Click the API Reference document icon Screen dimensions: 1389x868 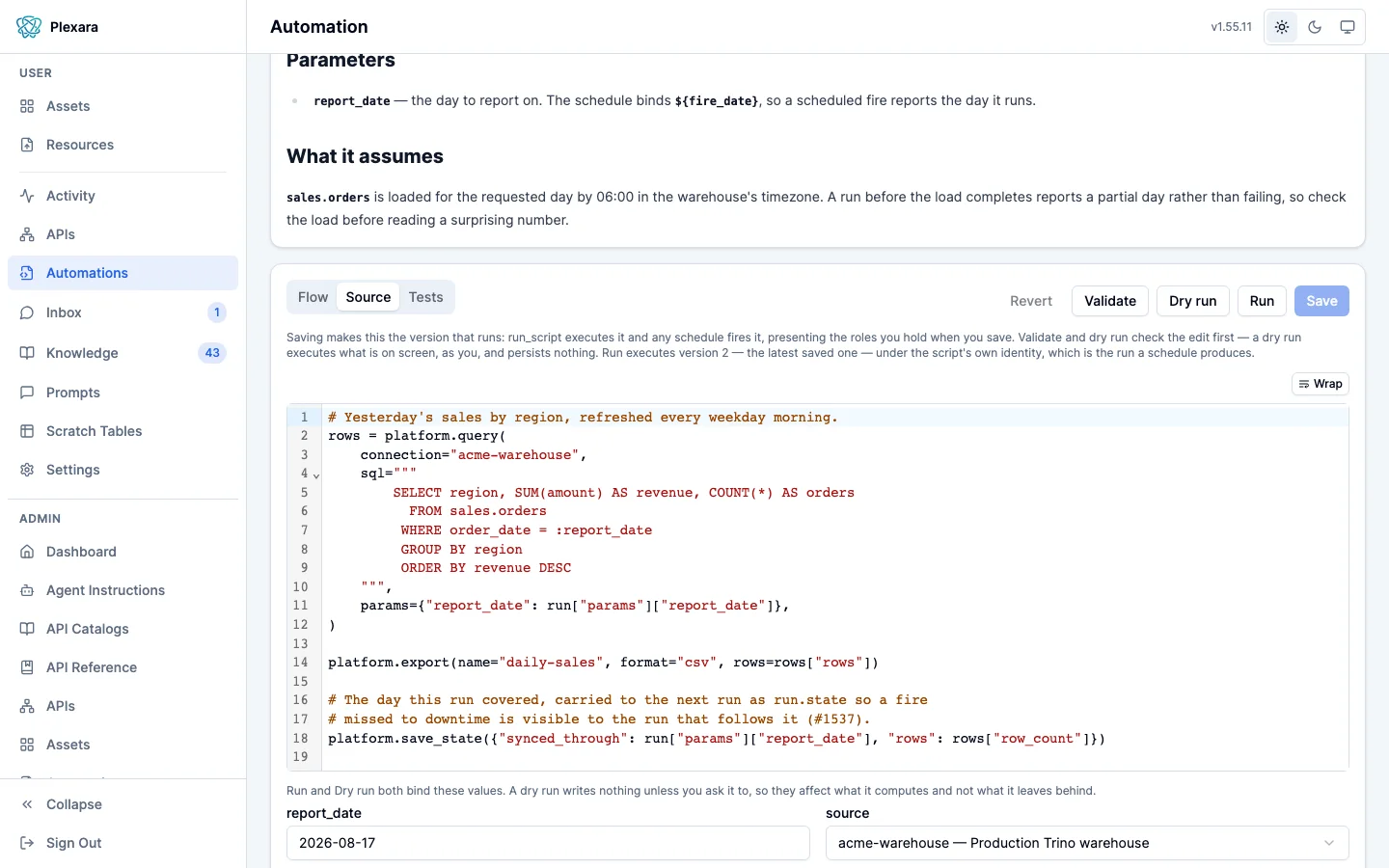point(27,667)
